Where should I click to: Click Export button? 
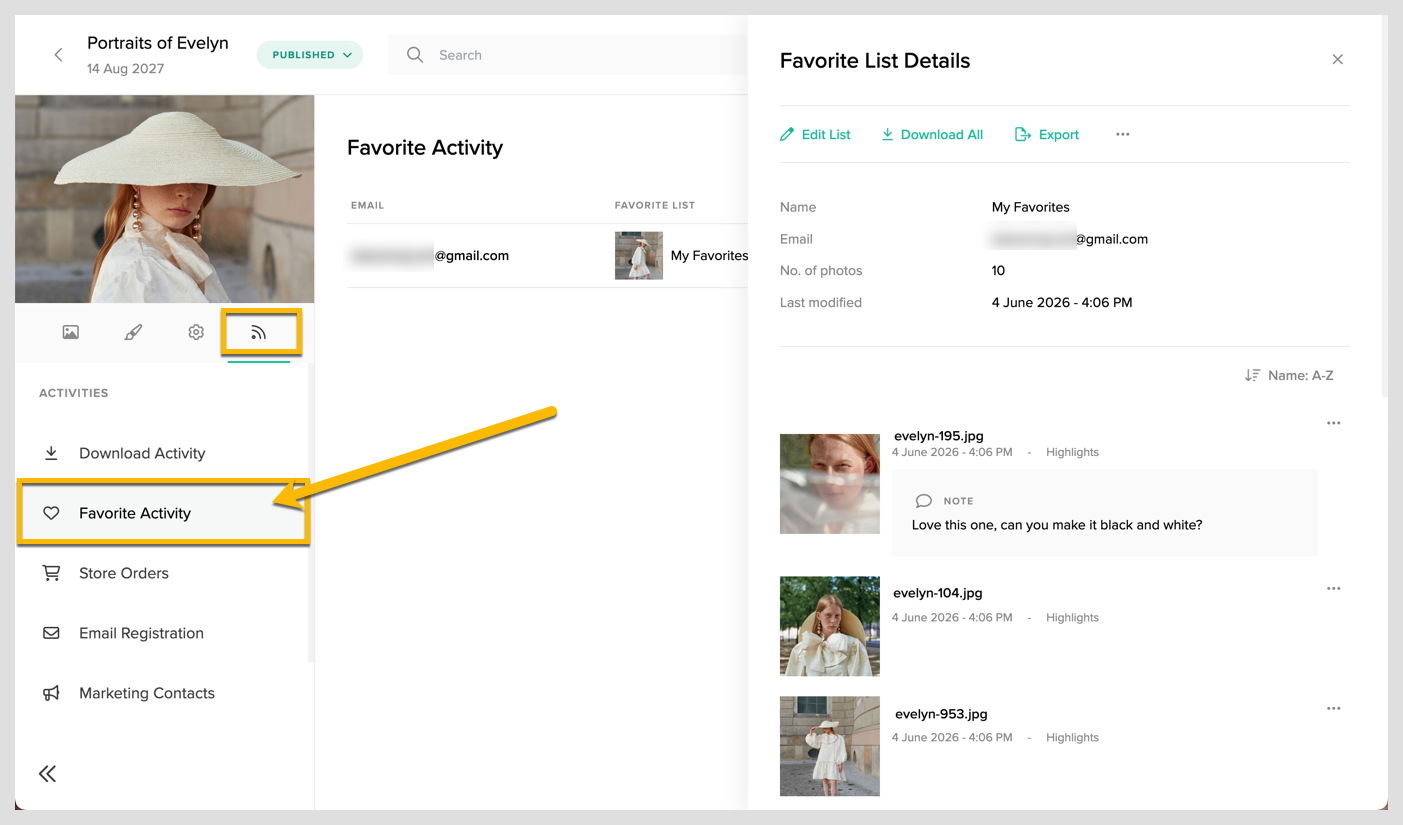click(x=1047, y=134)
